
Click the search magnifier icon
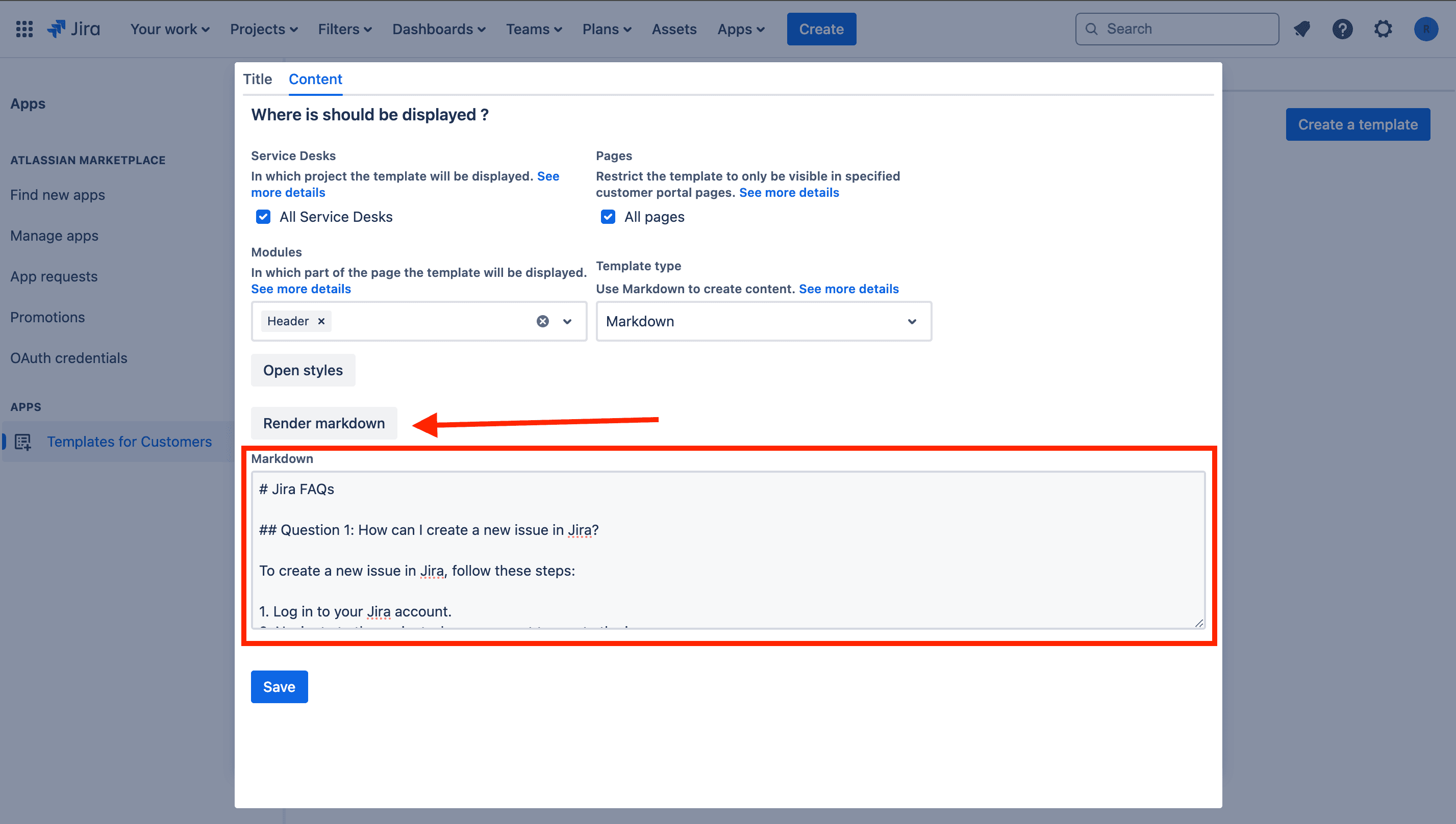[1091, 29]
